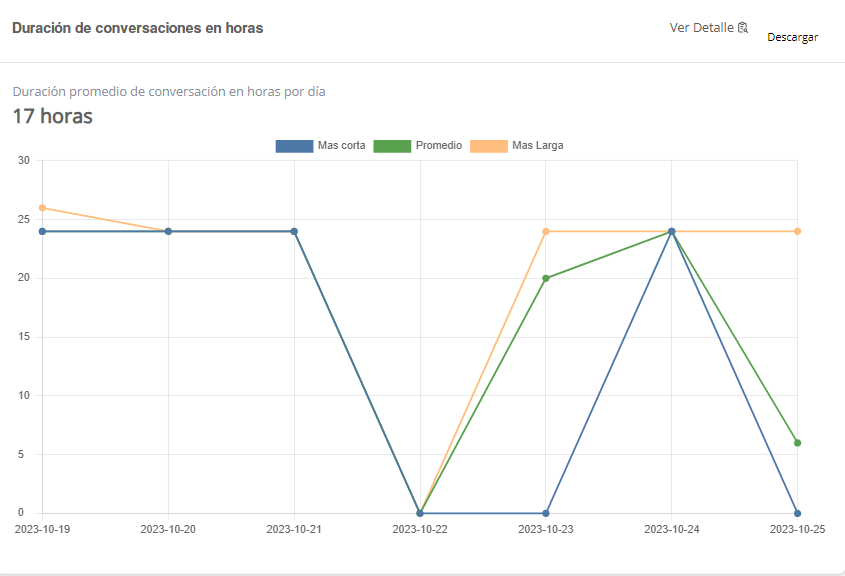Screen dimensions: 845x576
Task: Toggle the Mas Larga legend label
Action: pos(538,146)
